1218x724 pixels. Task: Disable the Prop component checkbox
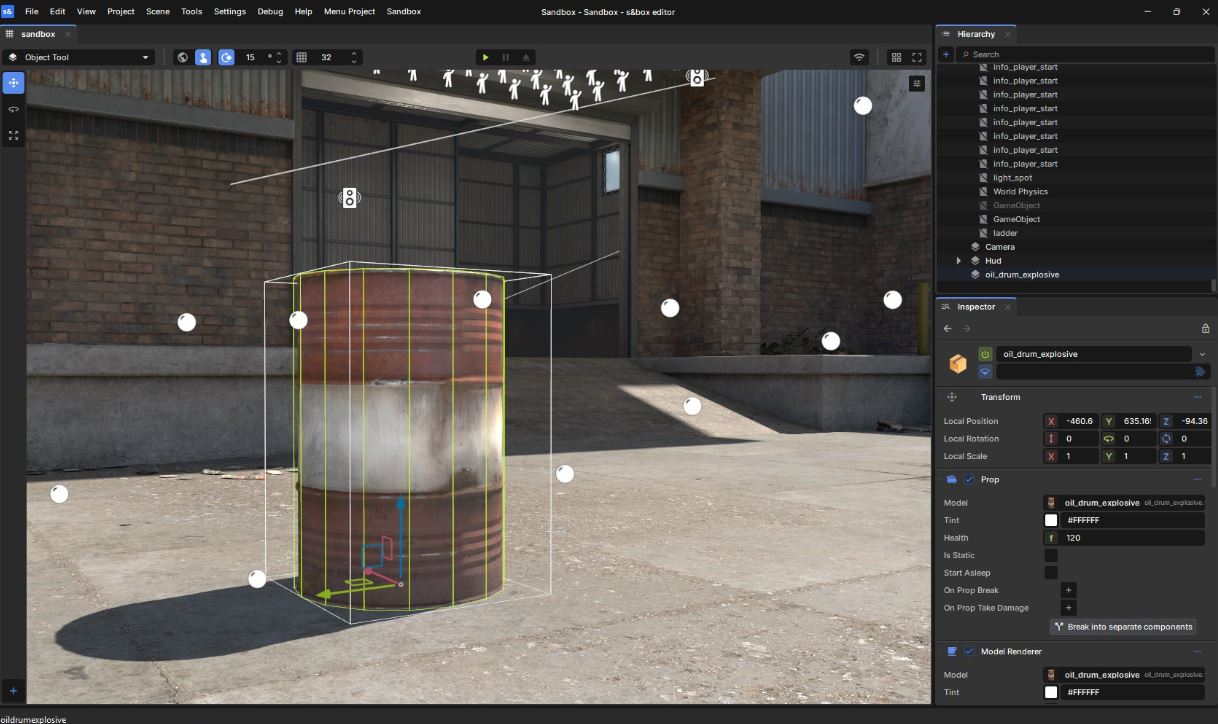tap(969, 480)
